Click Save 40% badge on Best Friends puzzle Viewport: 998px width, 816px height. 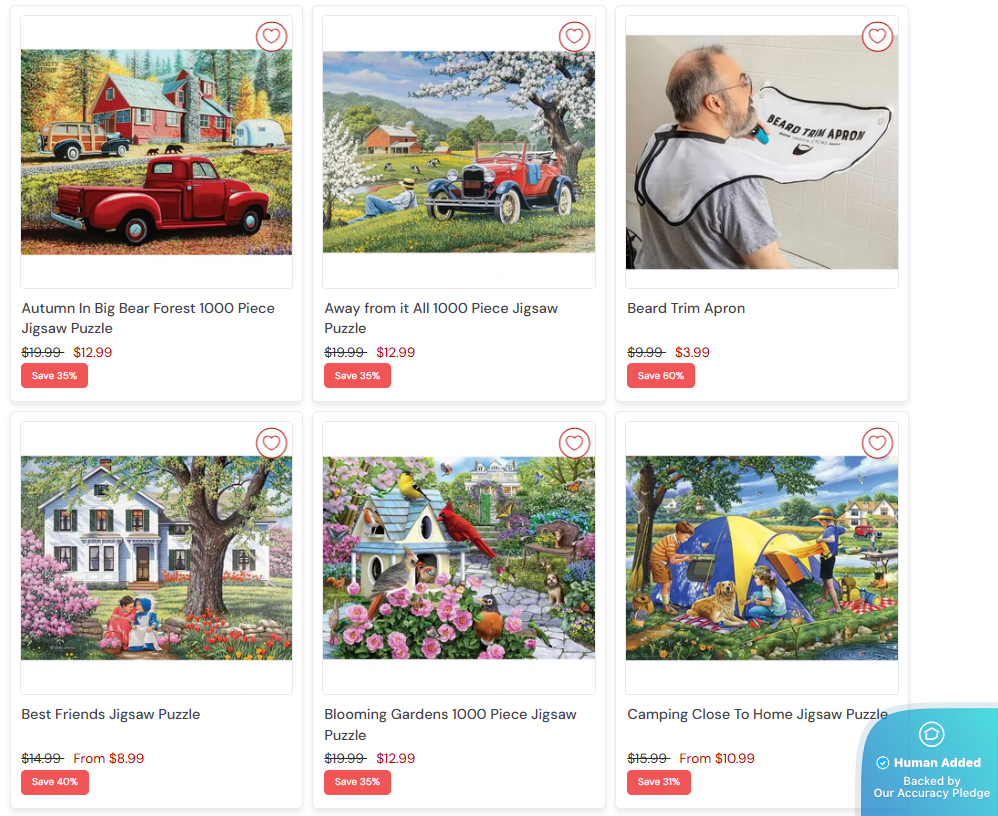click(x=55, y=782)
